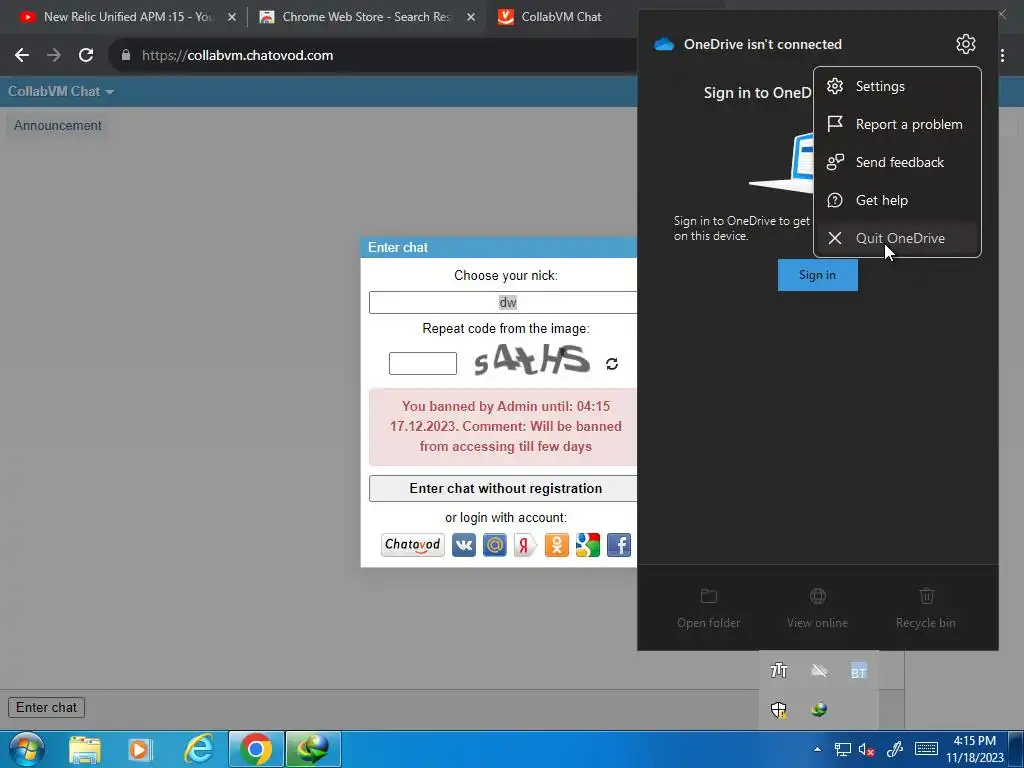
Task: Open Internet Explorer from taskbar
Action: pos(199,749)
